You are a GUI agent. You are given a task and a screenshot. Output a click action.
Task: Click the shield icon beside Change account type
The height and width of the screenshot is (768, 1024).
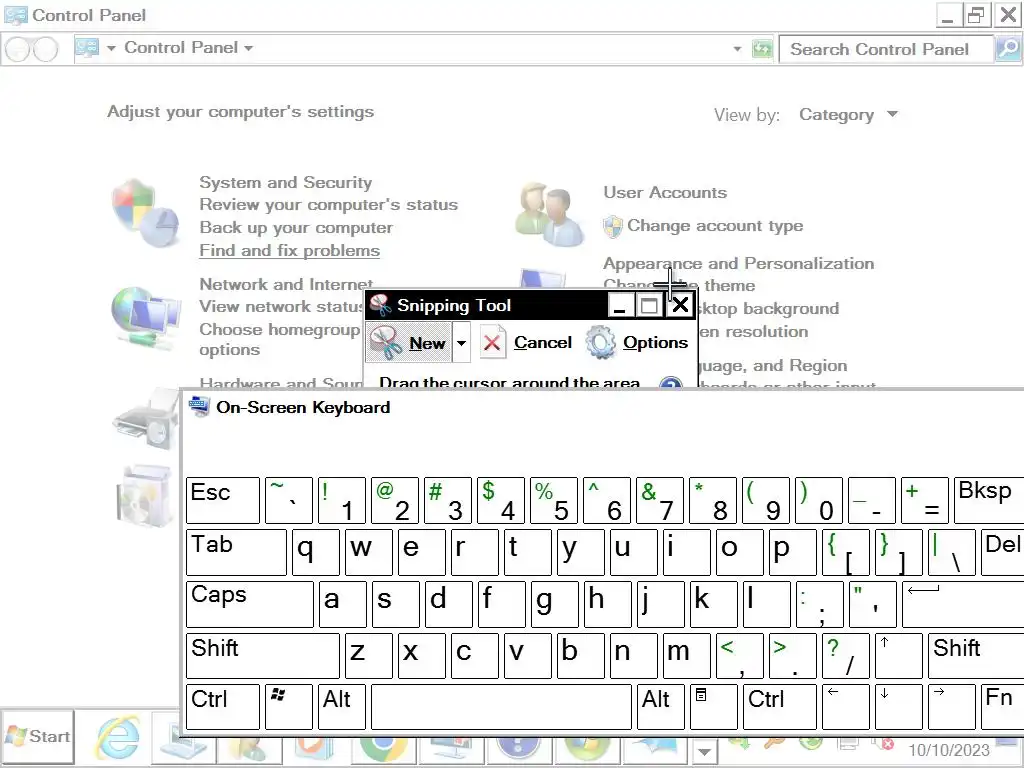[x=613, y=227]
